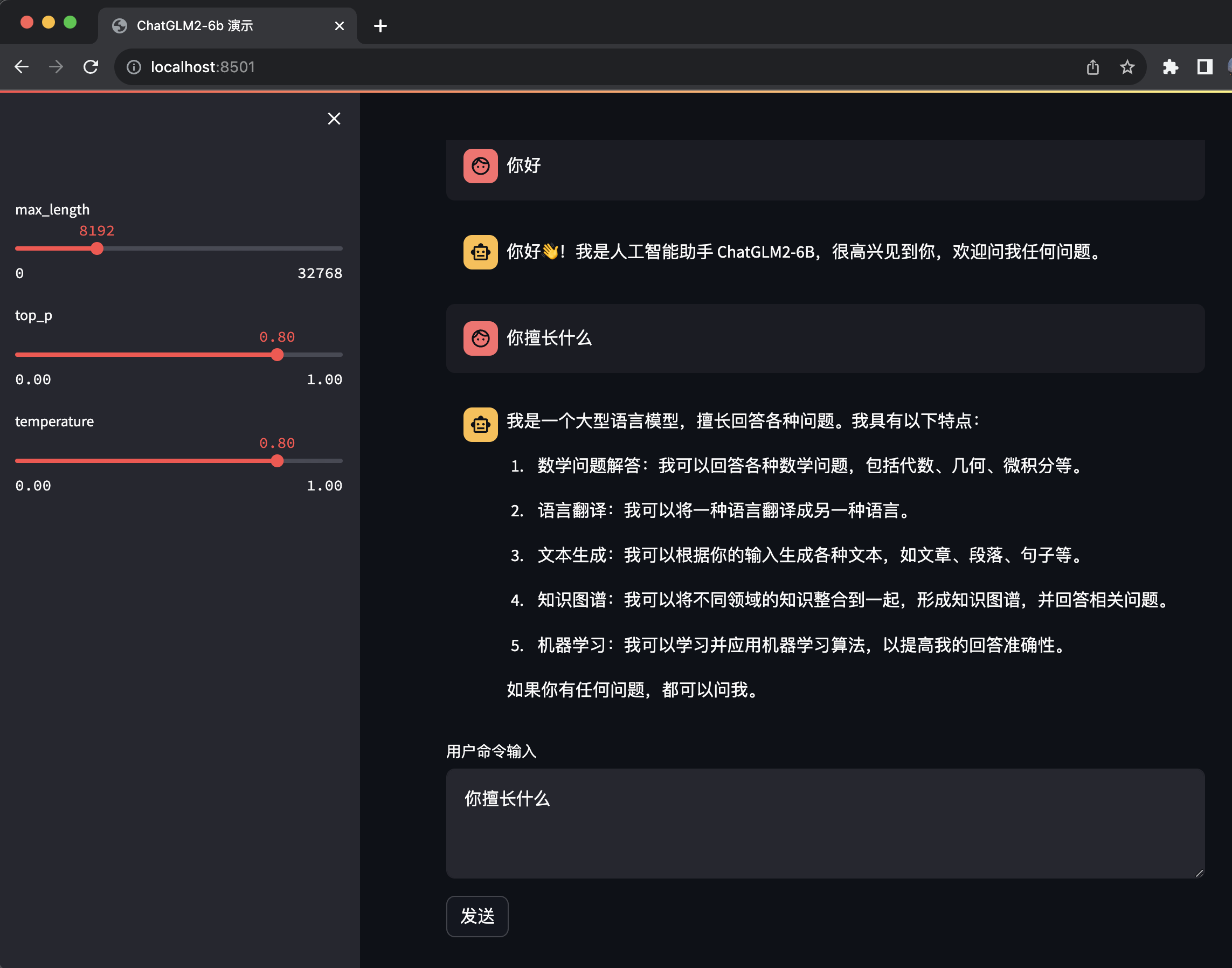
Task: Click the browser back arrow
Action: [22, 67]
